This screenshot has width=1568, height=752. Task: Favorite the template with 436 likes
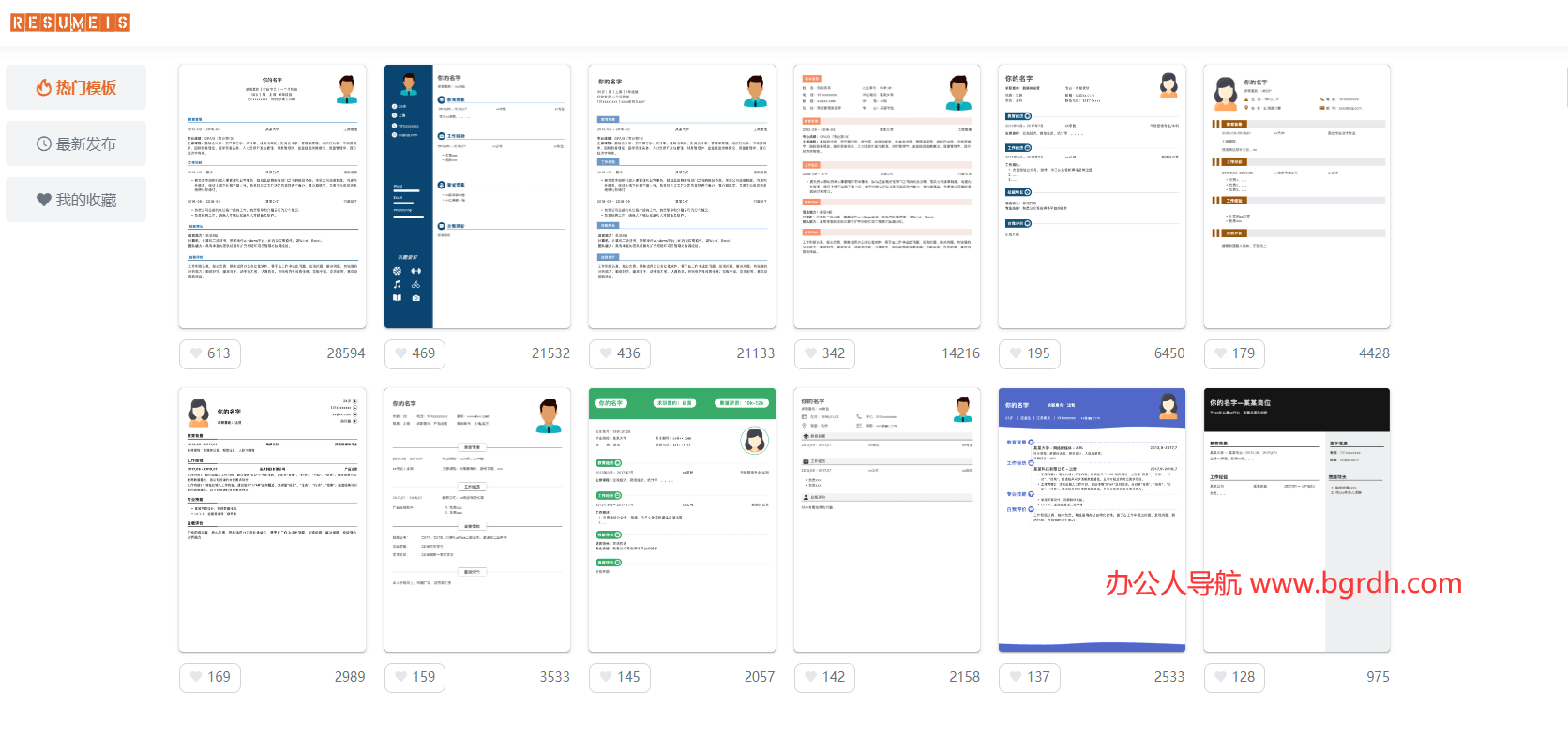coord(606,353)
